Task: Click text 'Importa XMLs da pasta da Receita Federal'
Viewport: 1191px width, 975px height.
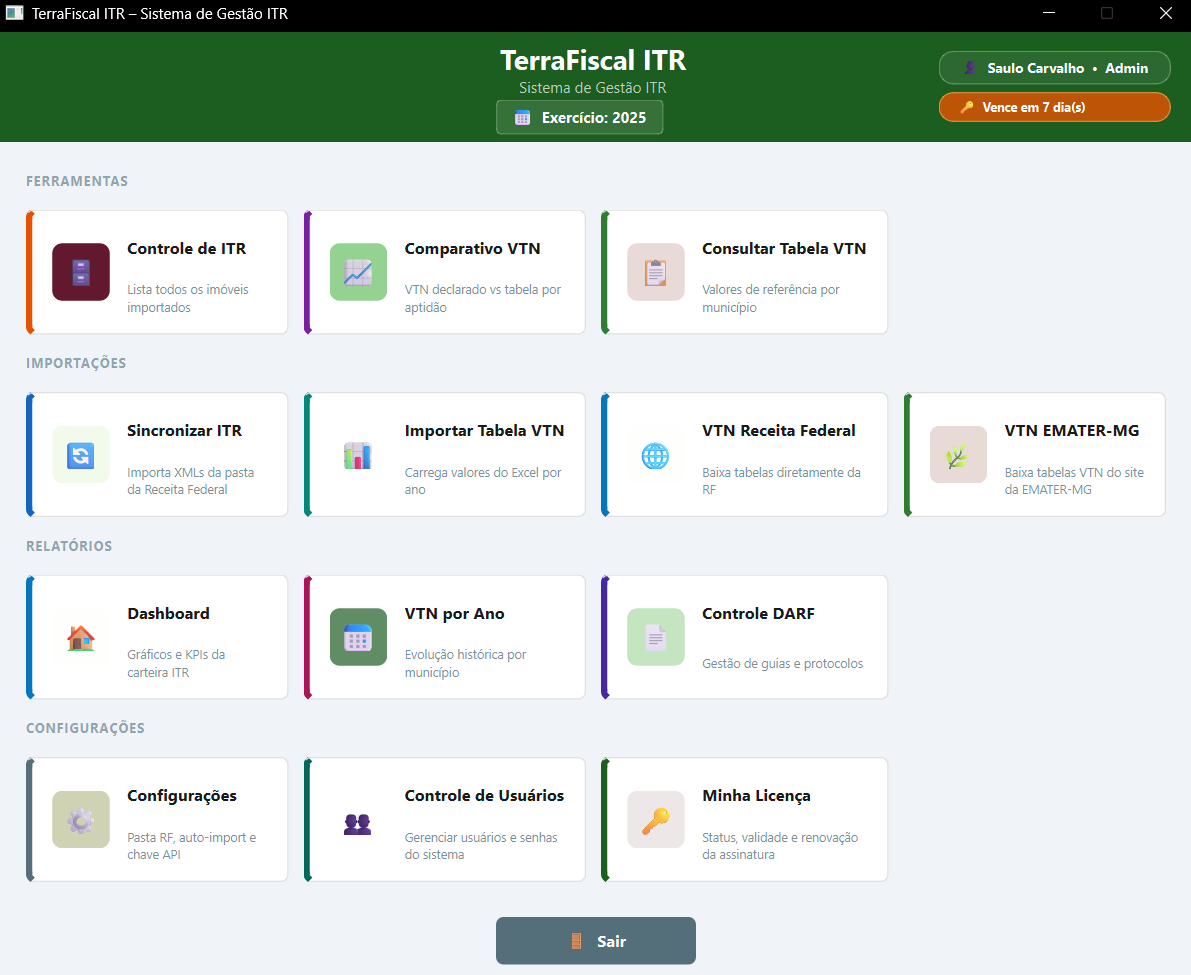Action: (x=191, y=481)
